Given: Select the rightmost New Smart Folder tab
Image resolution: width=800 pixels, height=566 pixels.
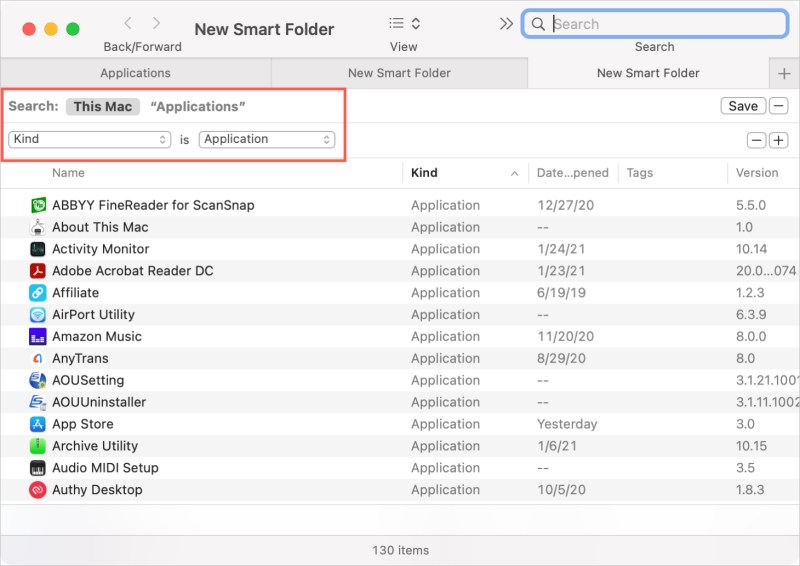Looking at the screenshot, I should [x=648, y=73].
